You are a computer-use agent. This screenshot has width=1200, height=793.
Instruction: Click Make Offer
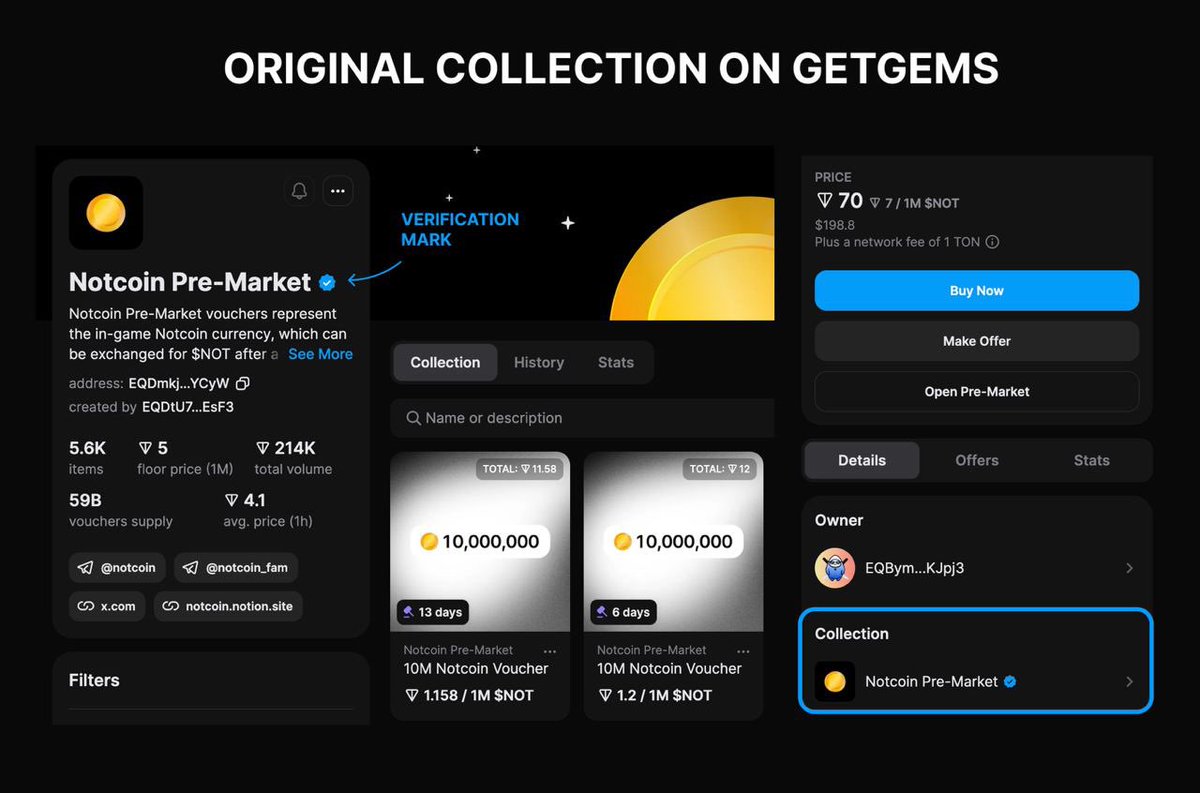point(976,341)
